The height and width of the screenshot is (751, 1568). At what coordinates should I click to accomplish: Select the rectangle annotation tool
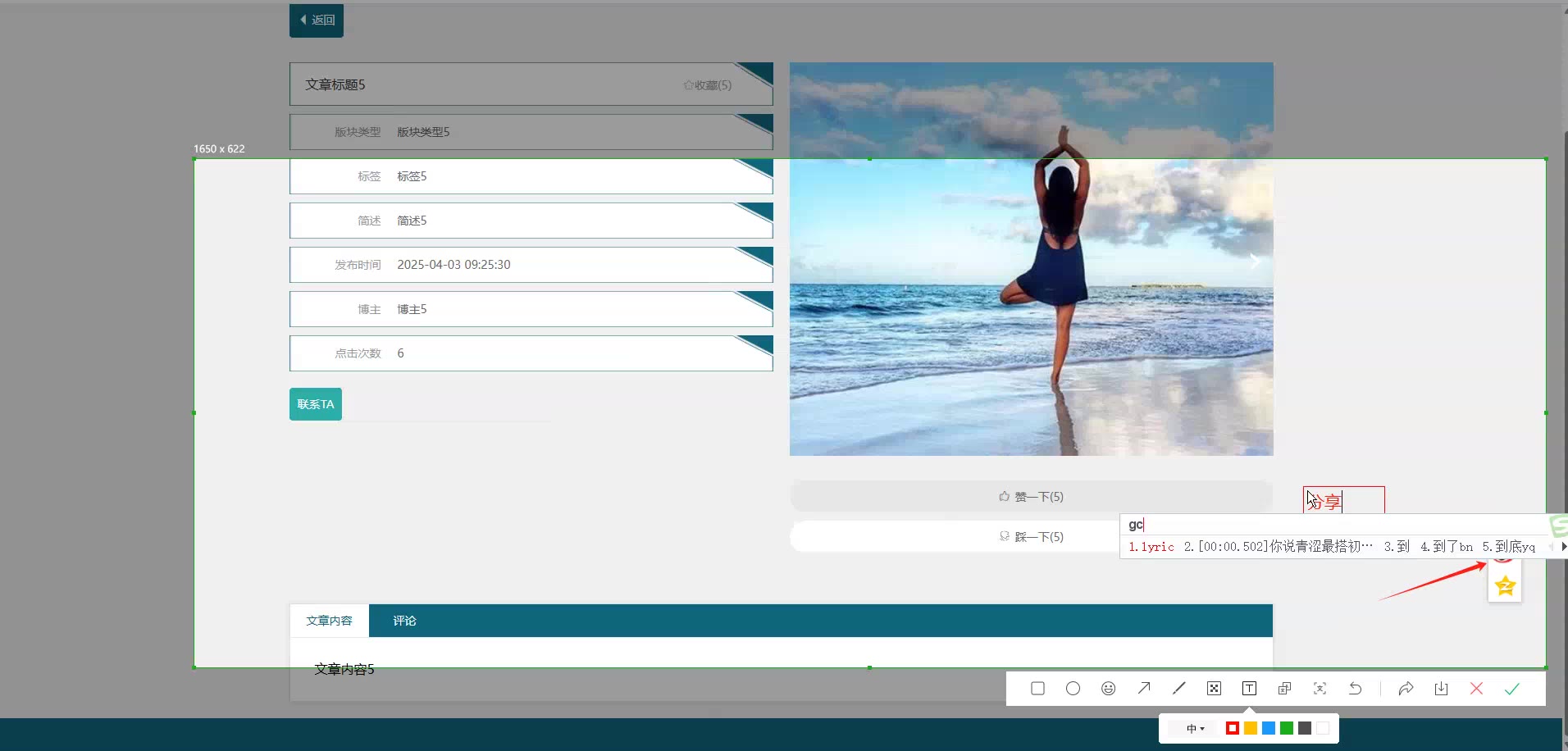click(x=1037, y=689)
